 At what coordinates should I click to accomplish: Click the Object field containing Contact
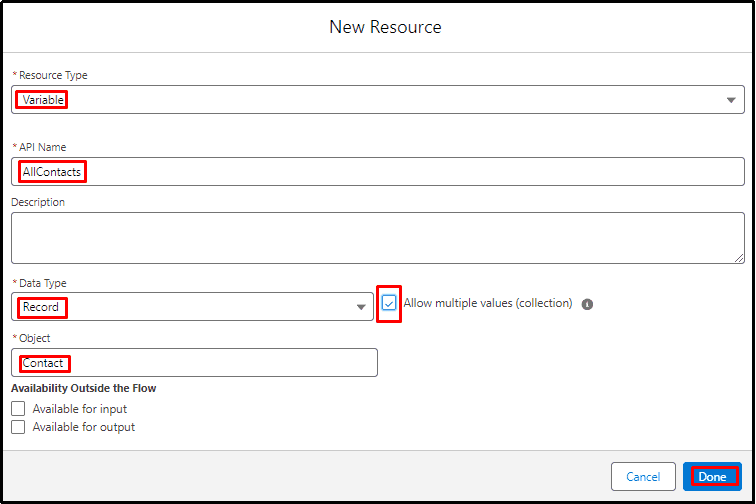click(x=194, y=363)
